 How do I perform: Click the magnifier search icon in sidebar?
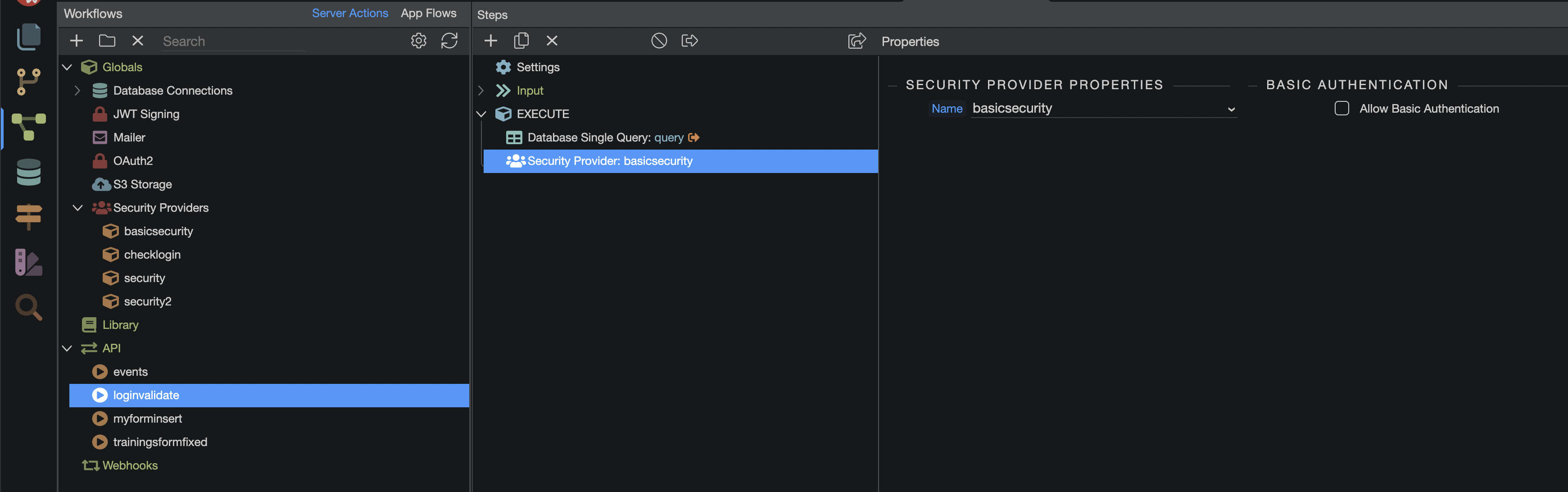[28, 307]
